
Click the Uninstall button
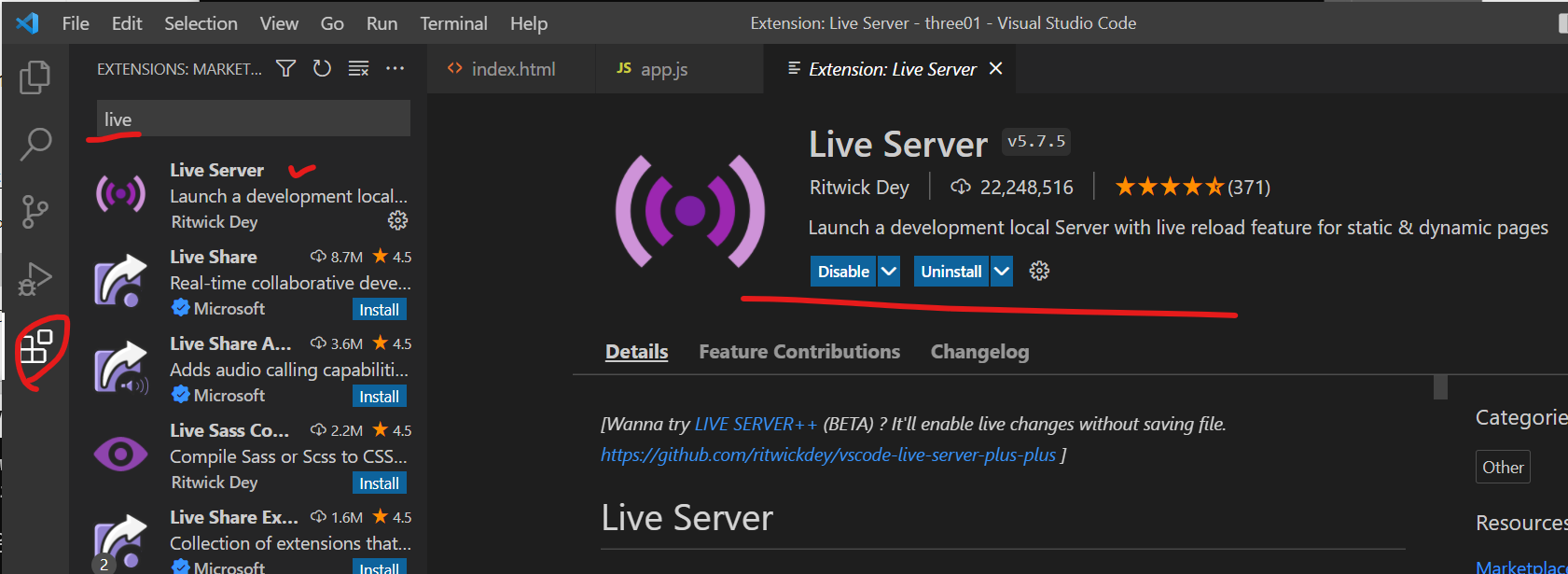[x=951, y=271]
